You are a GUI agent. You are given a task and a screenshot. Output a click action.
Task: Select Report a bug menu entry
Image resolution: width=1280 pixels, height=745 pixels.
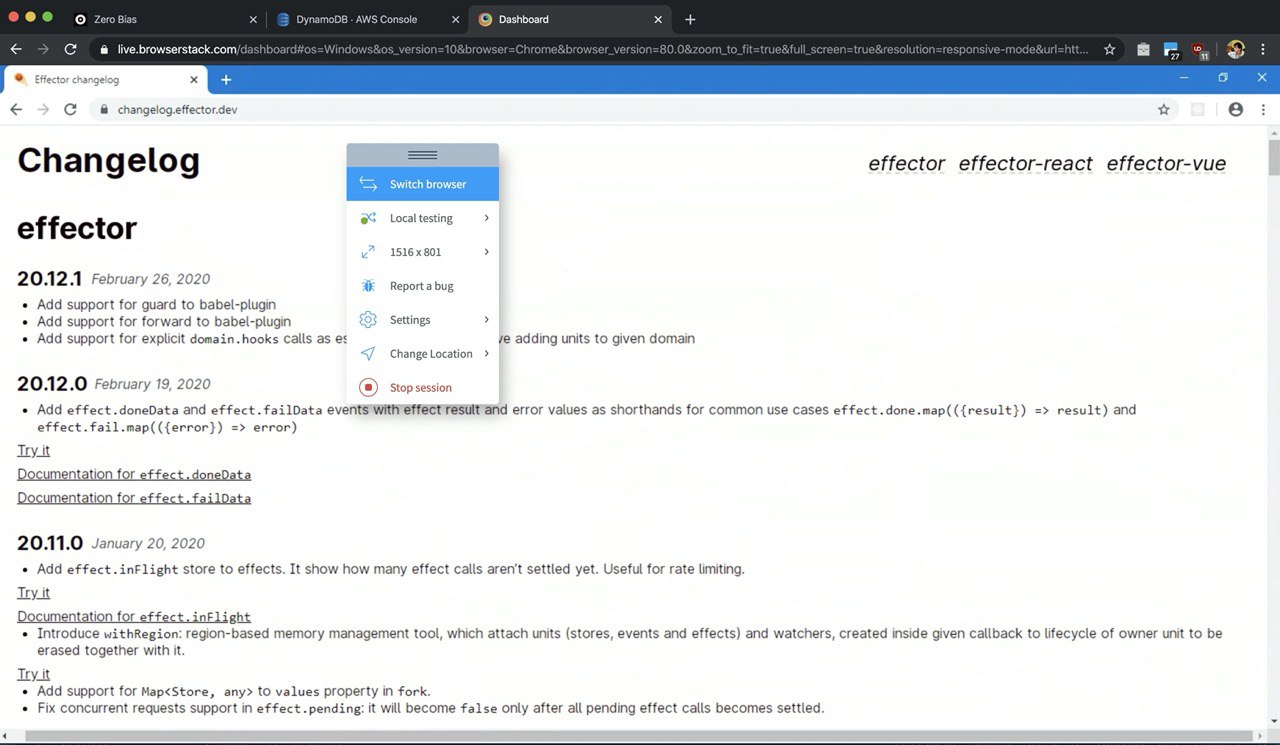coord(423,286)
